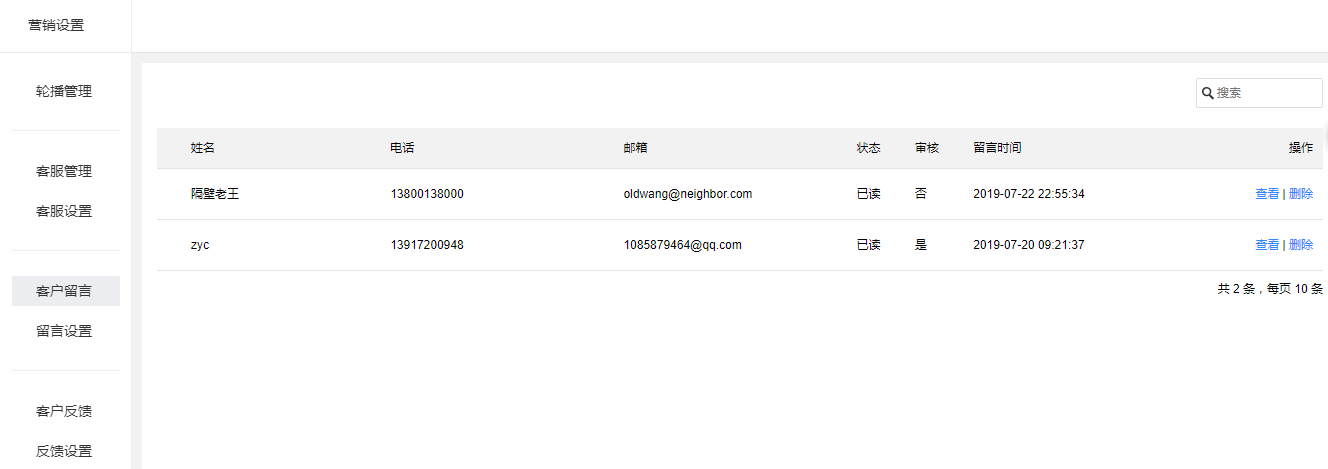Click the 营销设置 header title
This screenshot has width=1328, height=469.
click(56, 25)
